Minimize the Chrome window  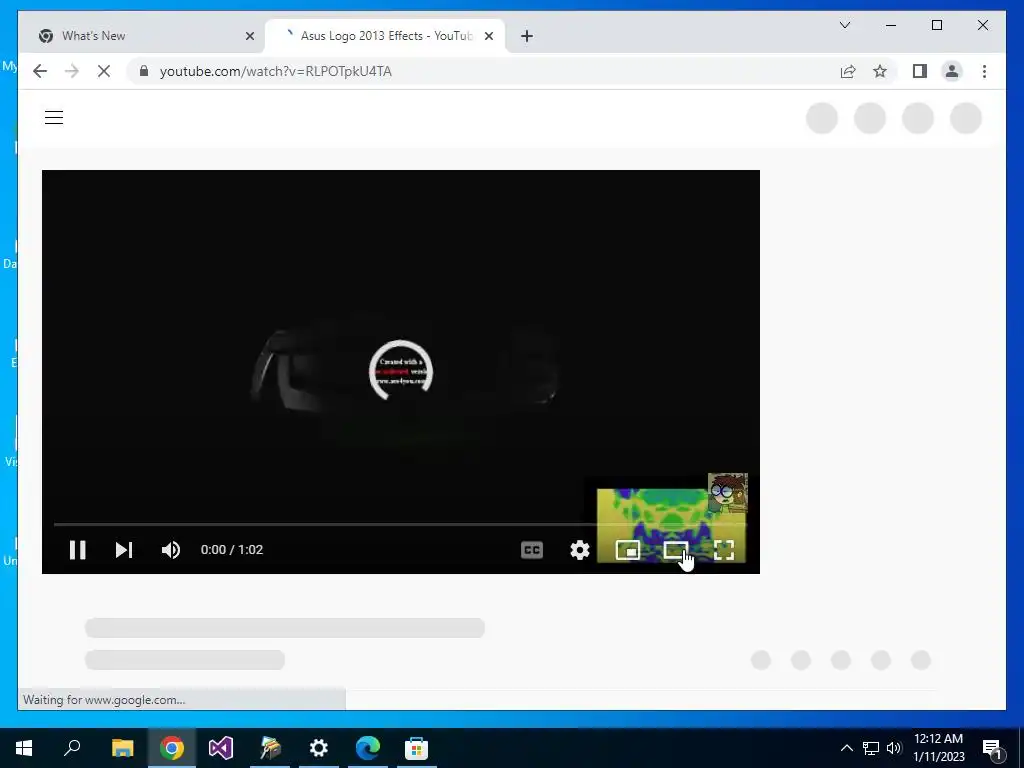click(x=891, y=25)
